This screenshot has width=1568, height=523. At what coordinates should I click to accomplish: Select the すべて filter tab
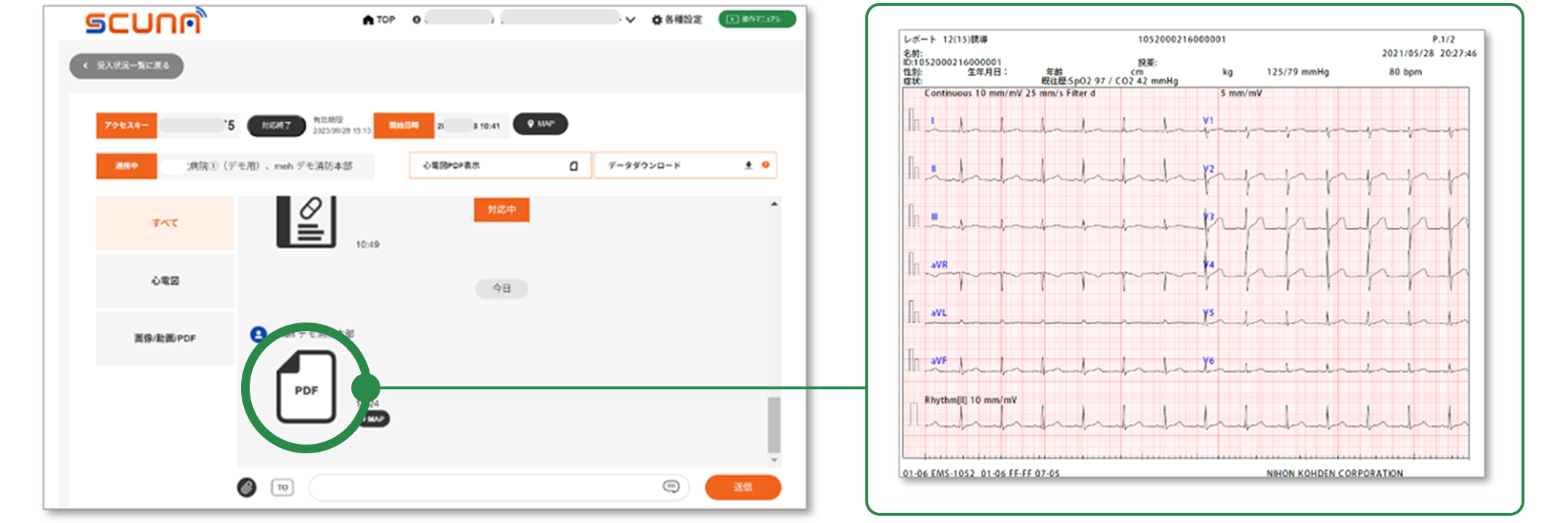click(166, 223)
